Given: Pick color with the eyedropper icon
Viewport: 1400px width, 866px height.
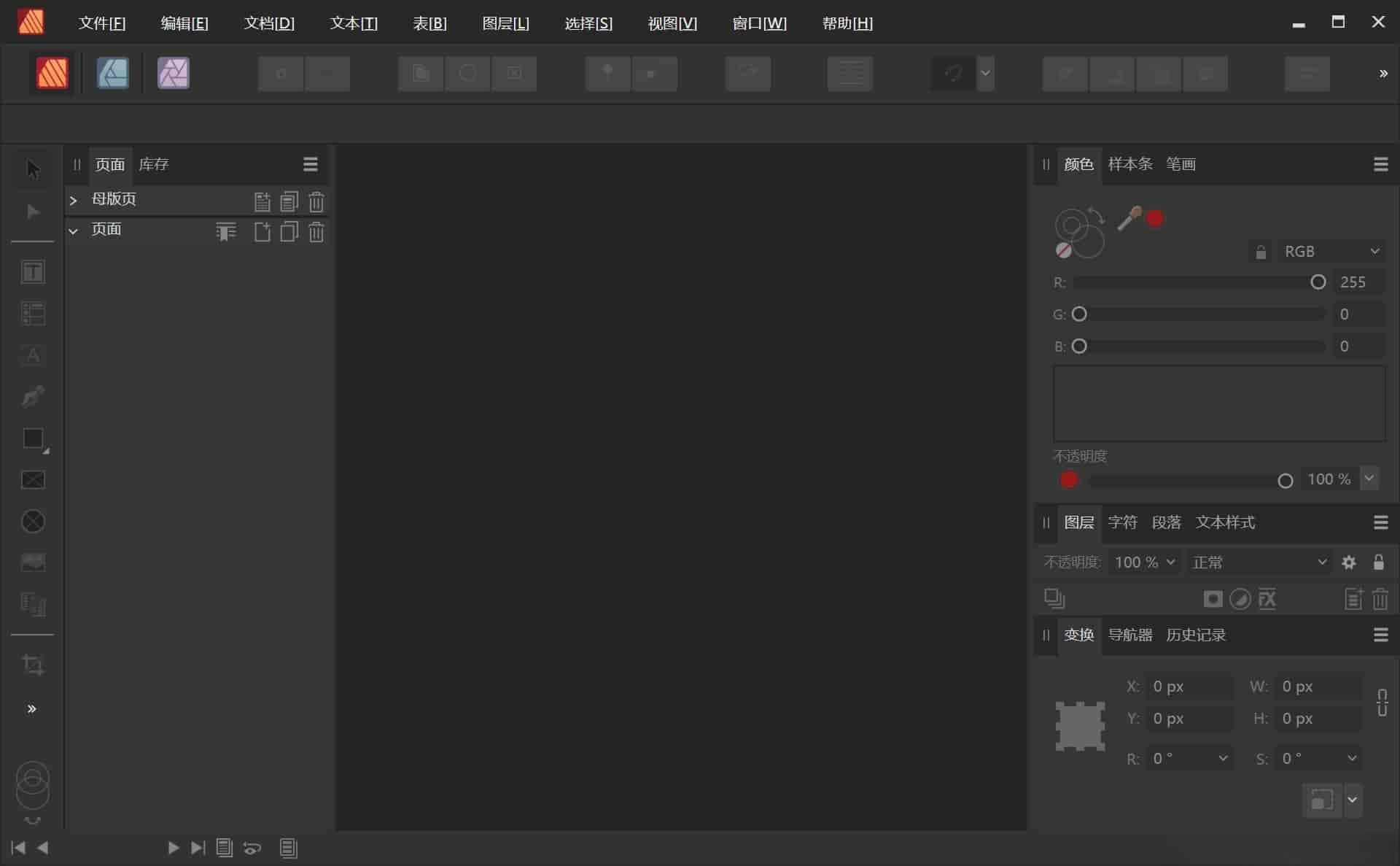Looking at the screenshot, I should (1129, 218).
